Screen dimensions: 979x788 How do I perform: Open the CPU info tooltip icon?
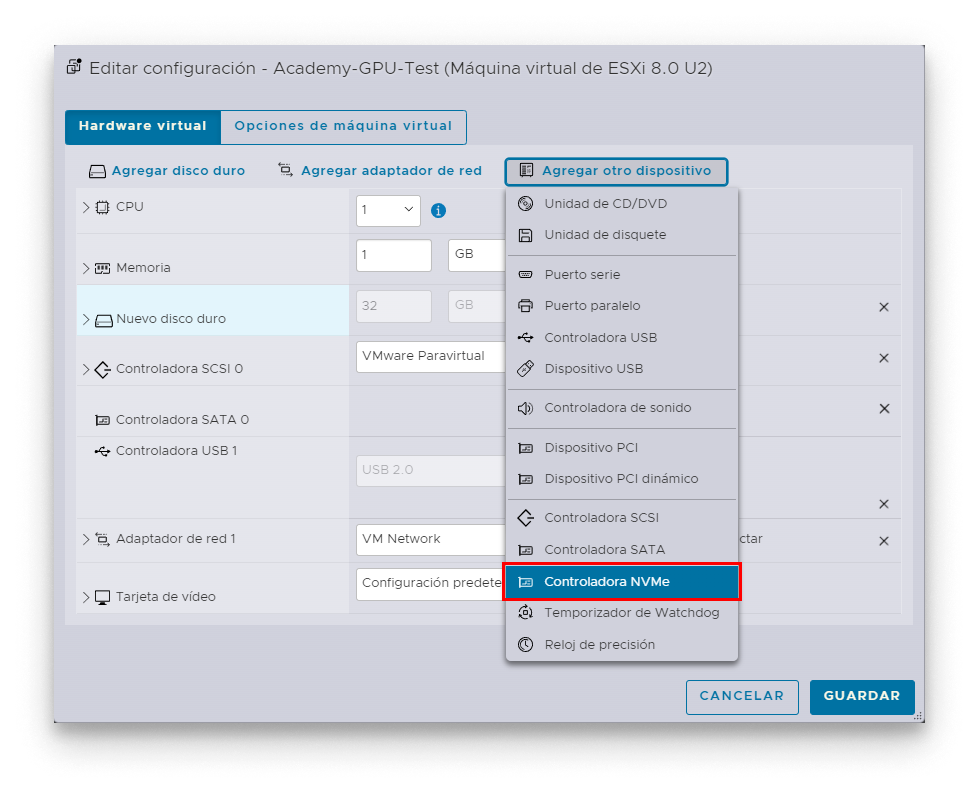[x=438, y=211]
